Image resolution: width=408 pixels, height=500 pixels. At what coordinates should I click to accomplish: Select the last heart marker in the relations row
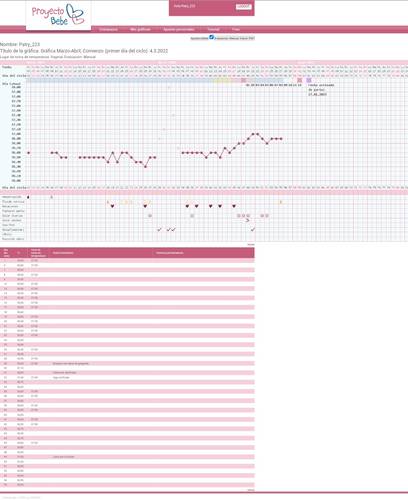(x=234, y=206)
